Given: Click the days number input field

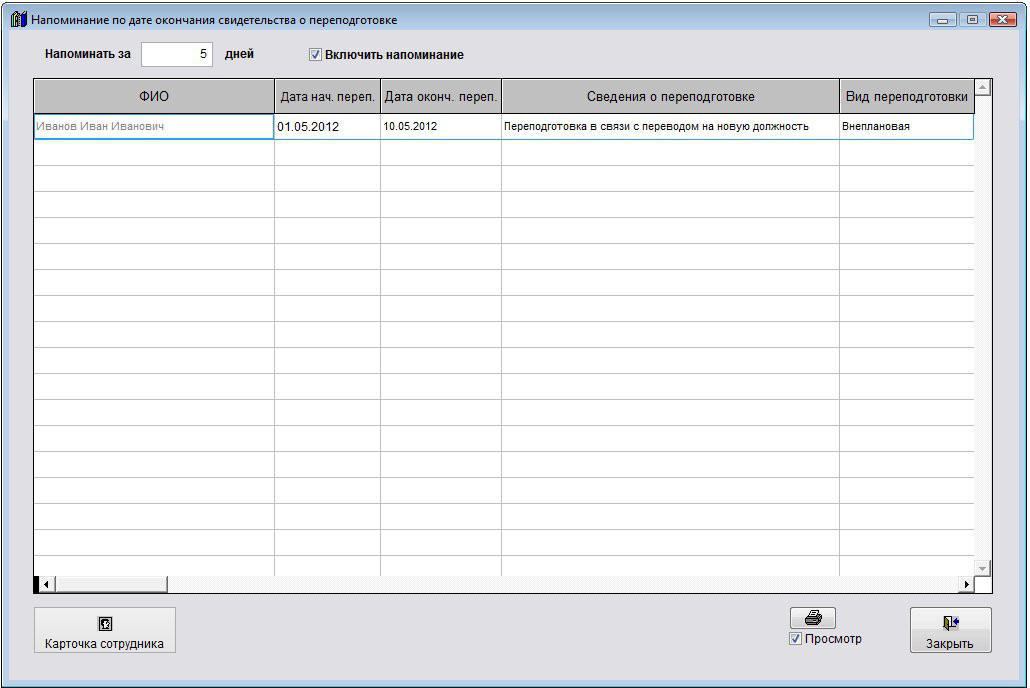Looking at the screenshot, I should [x=177, y=54].
